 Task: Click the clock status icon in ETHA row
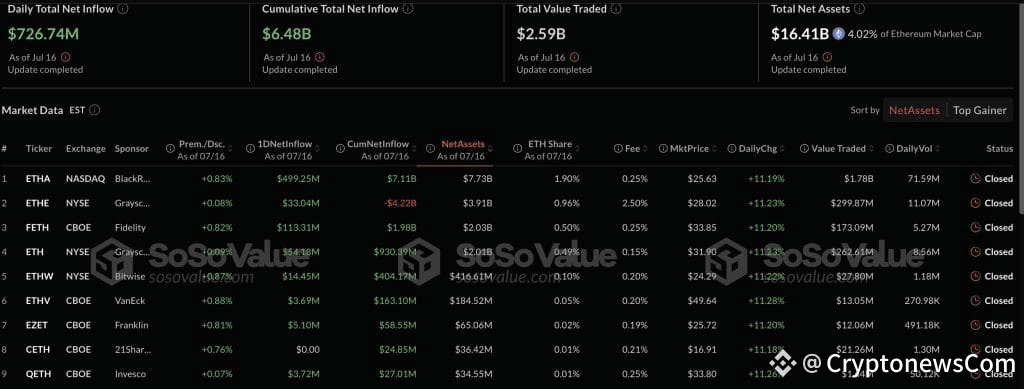[x=976, y=178]
